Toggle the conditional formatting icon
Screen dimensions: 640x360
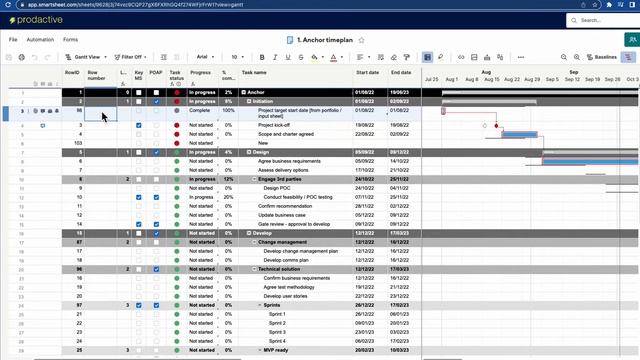pos(427,57)
